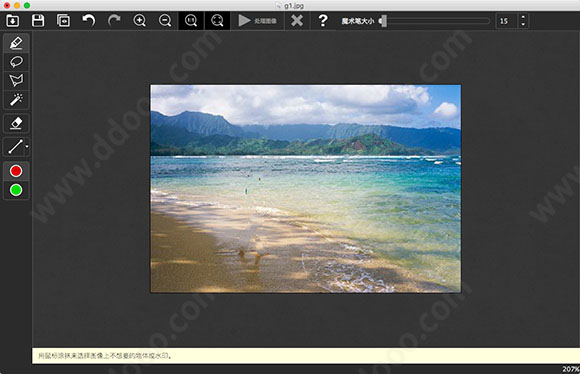The height and width of the screenshot is (374, 580).
Task: Expand the Line tool dropdown arrow
Action: [x=27, y=146]
